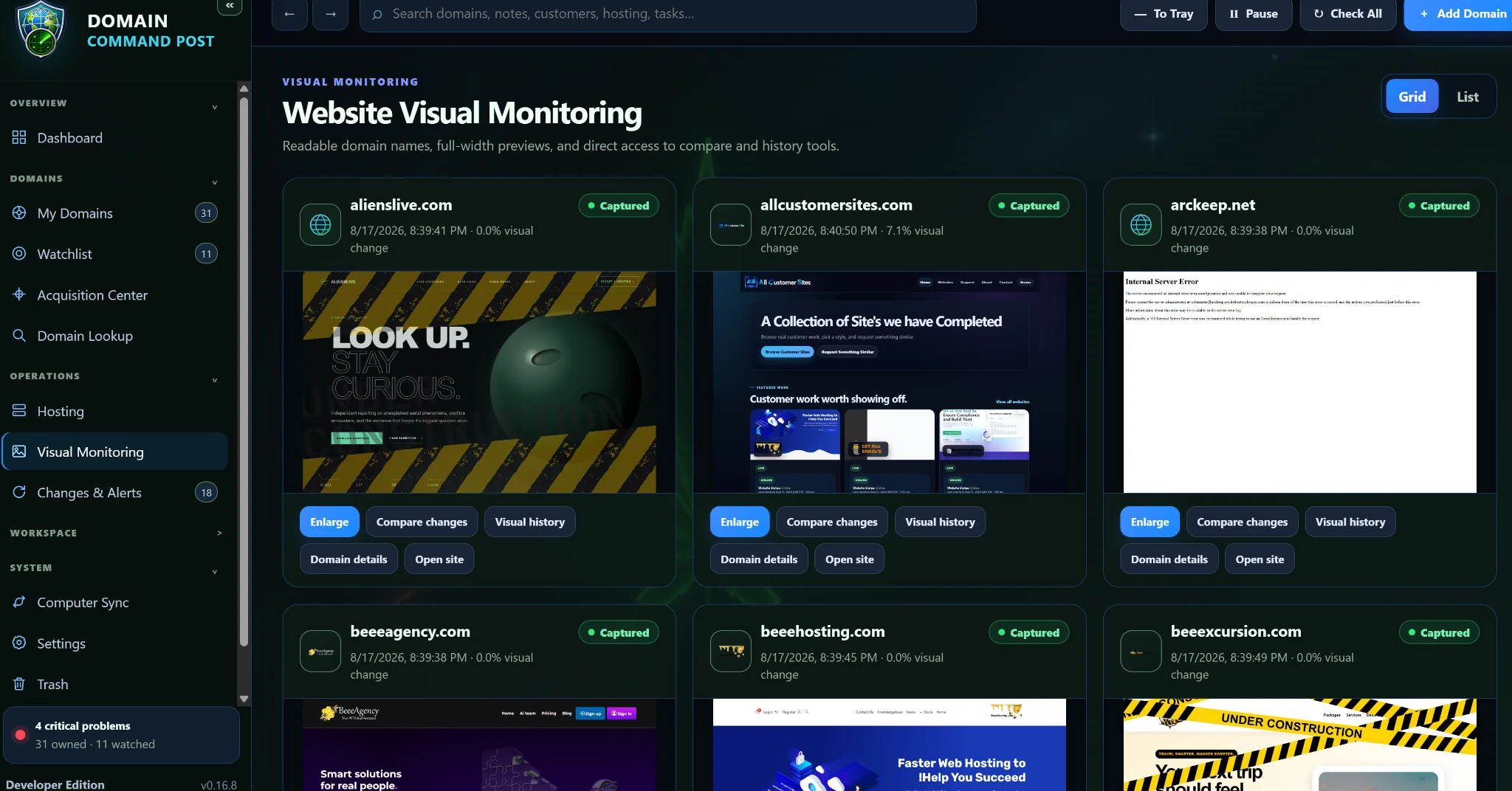Click the Computer Sync icon
1512x791 pixels.
[19, 602]
